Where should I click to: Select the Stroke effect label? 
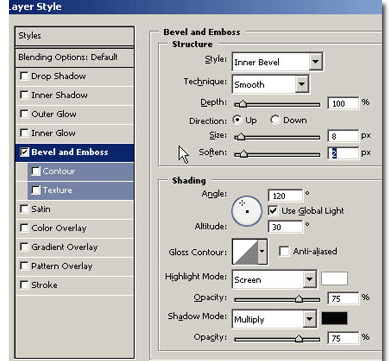(44, 285)
